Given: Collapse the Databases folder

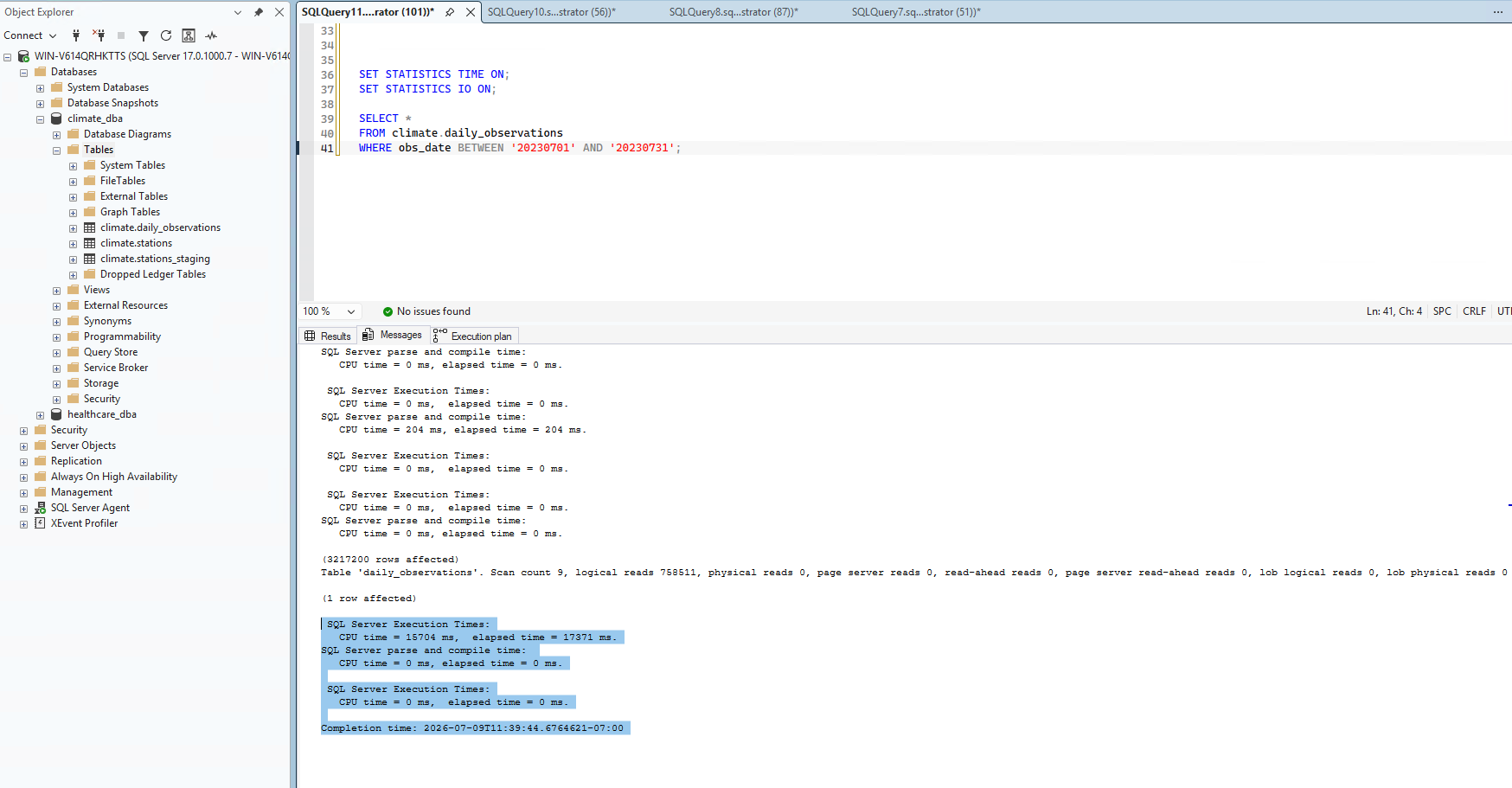Looking at the screenshot, I should [24, 73].
